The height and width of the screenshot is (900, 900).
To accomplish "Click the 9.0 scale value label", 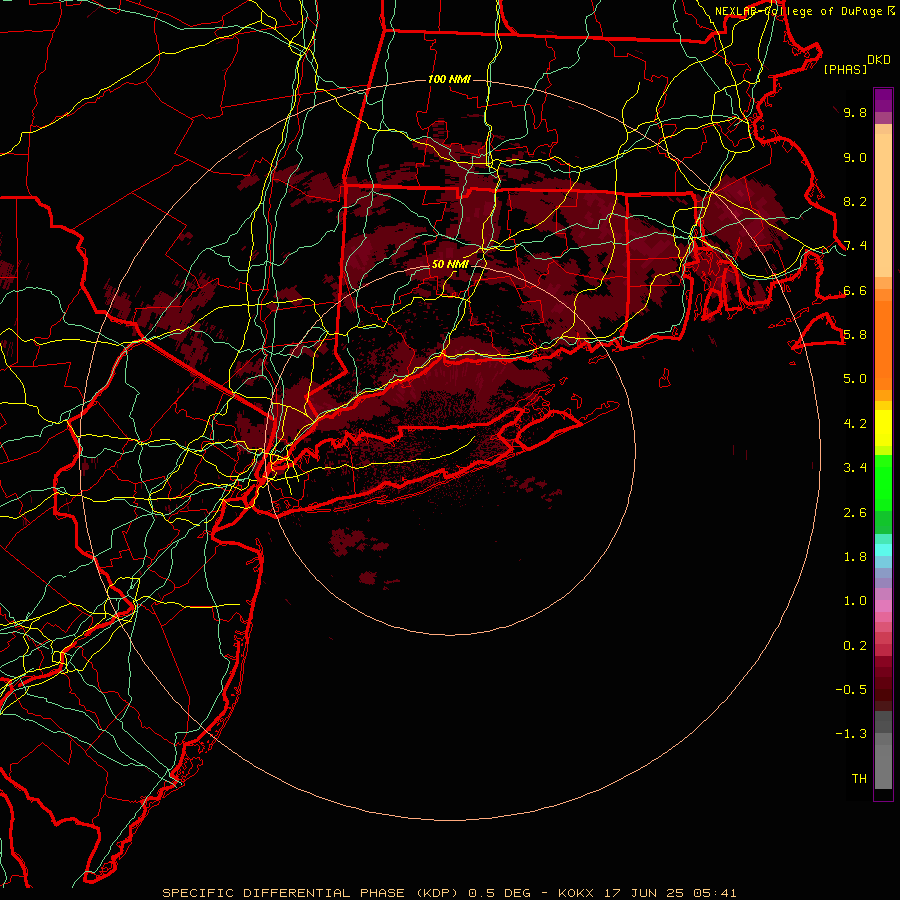I will point(855,157).
